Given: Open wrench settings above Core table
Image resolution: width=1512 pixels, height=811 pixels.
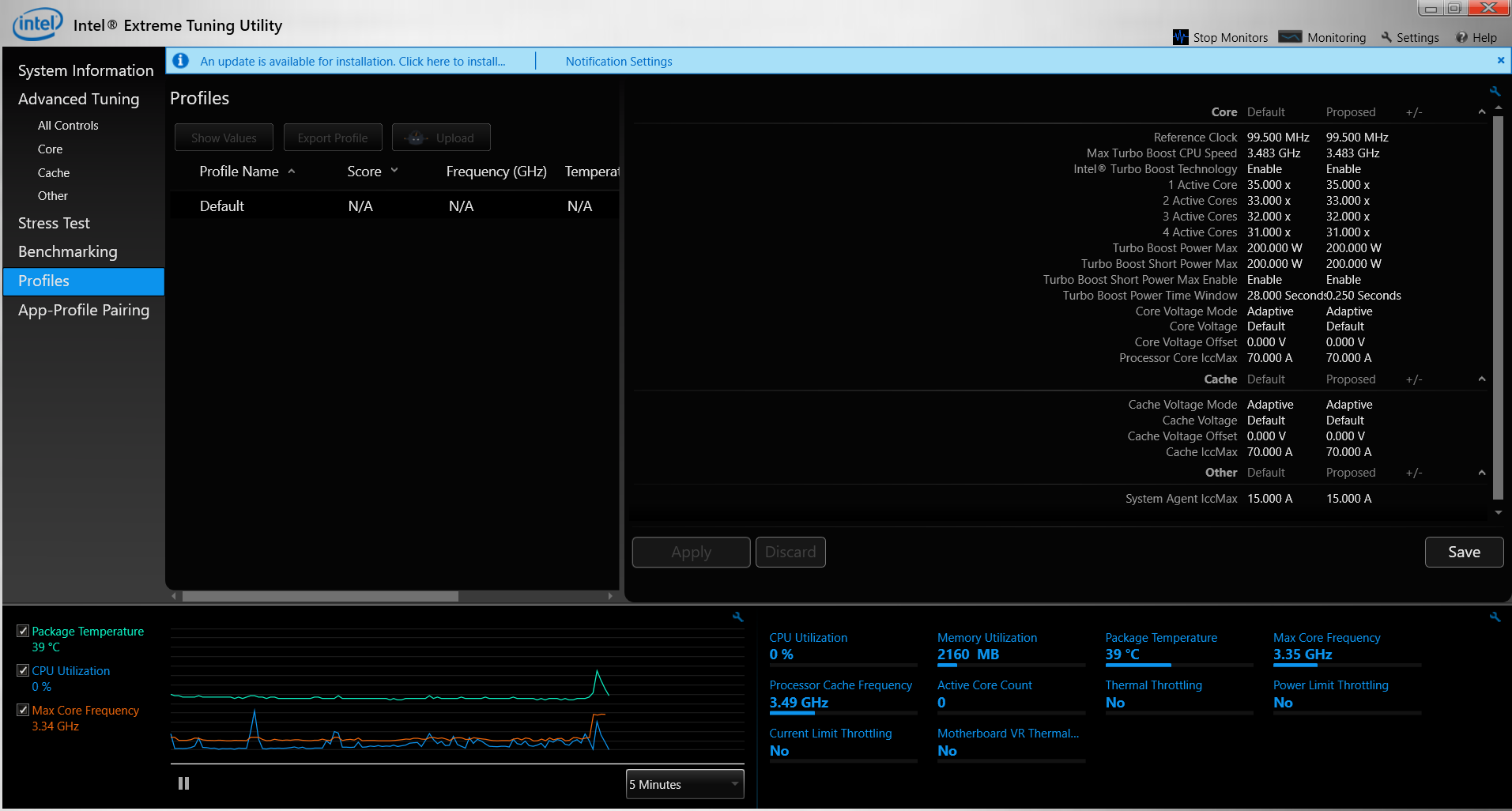Looking at the screenshot, I should [x=1495, y=92].
